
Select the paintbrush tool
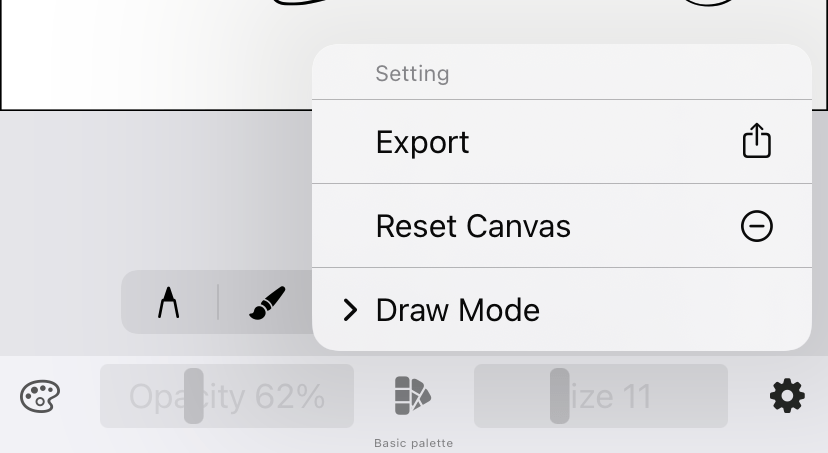pos(267,302)
